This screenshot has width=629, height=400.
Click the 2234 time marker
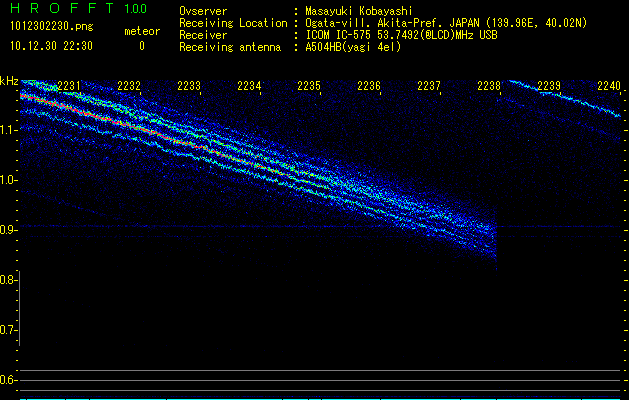click(249, 86)
